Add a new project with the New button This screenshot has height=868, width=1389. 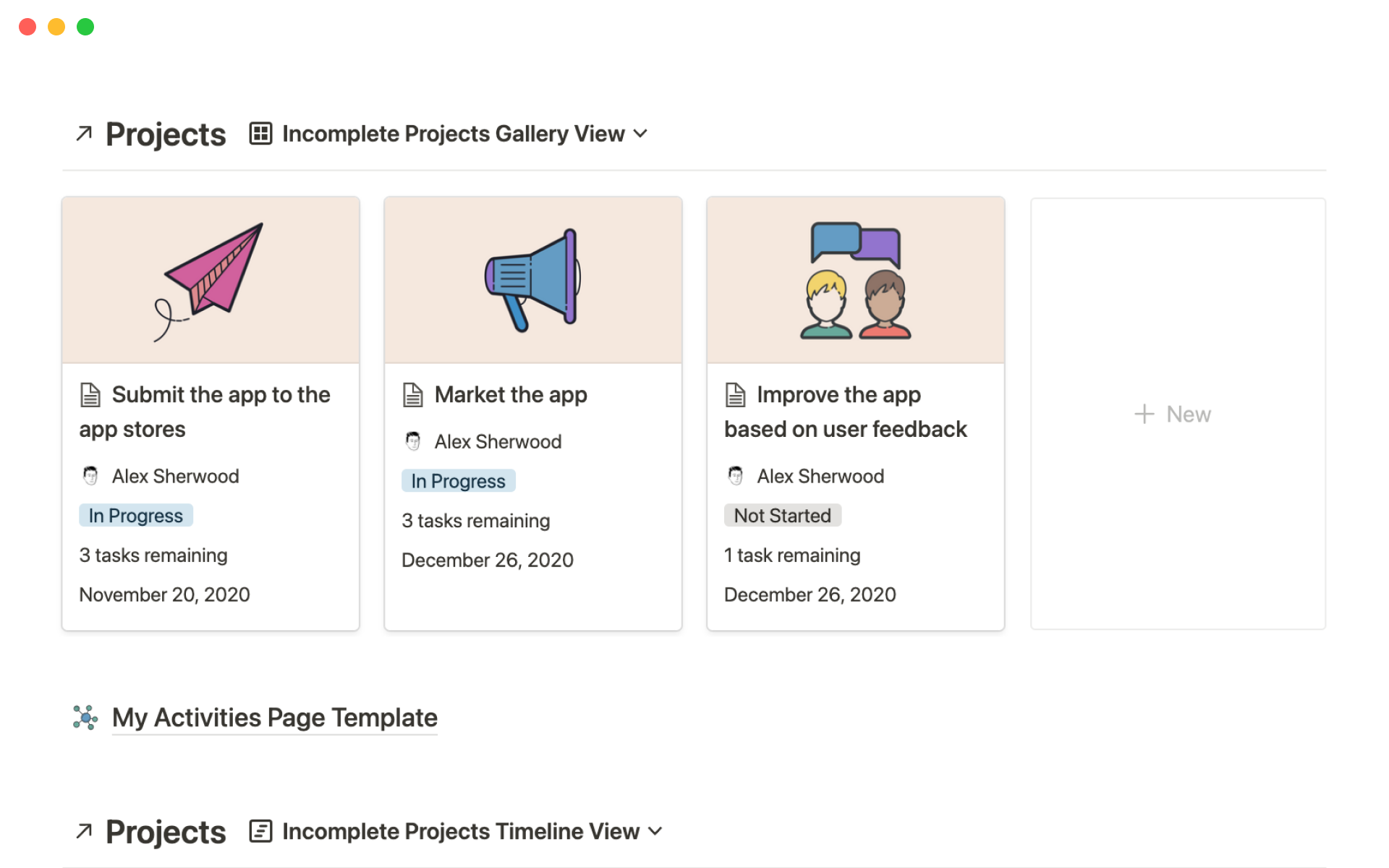point(1173,414)
